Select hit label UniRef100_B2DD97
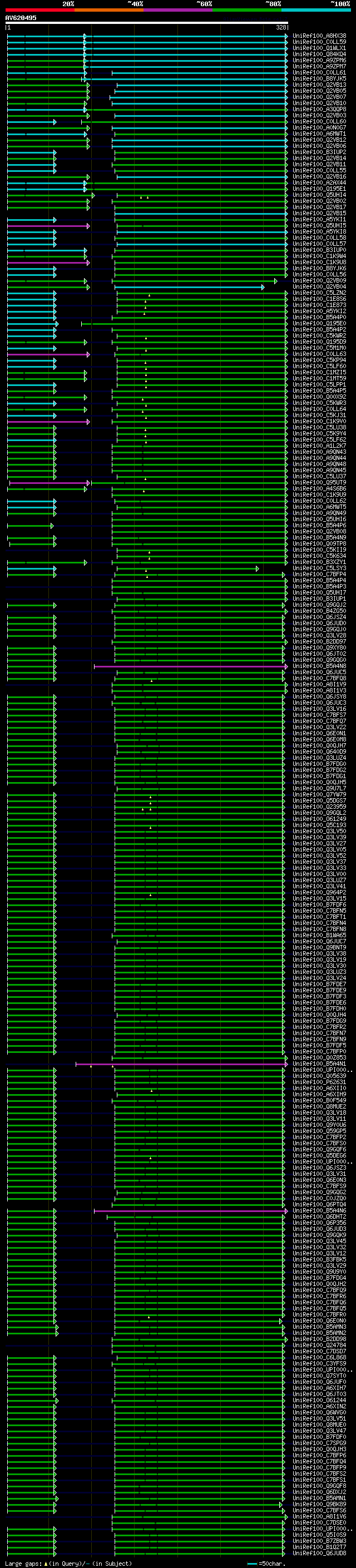 point(319,641)
